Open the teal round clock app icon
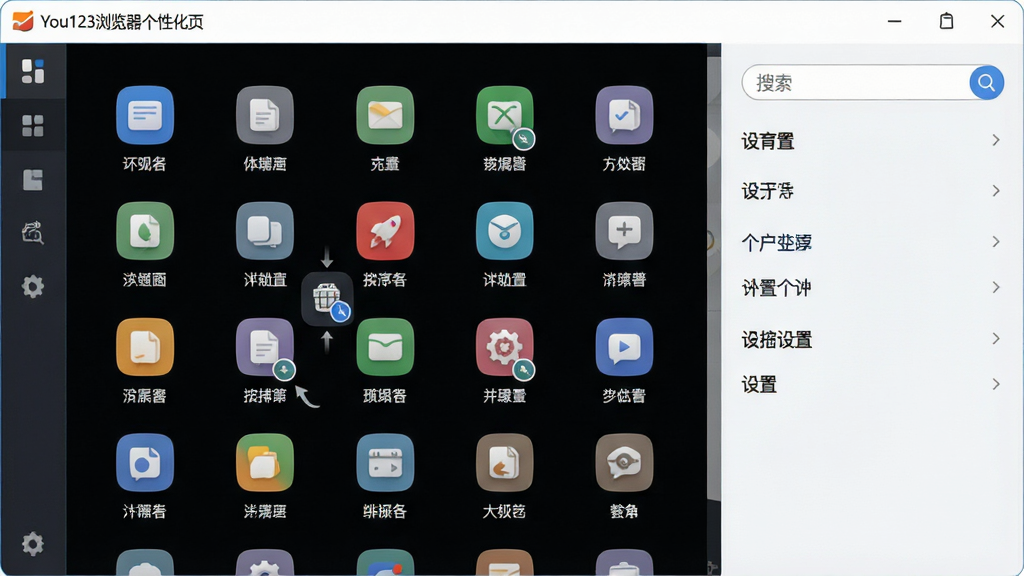This screenshot has height=576, width=1024. tap(504, 231)
